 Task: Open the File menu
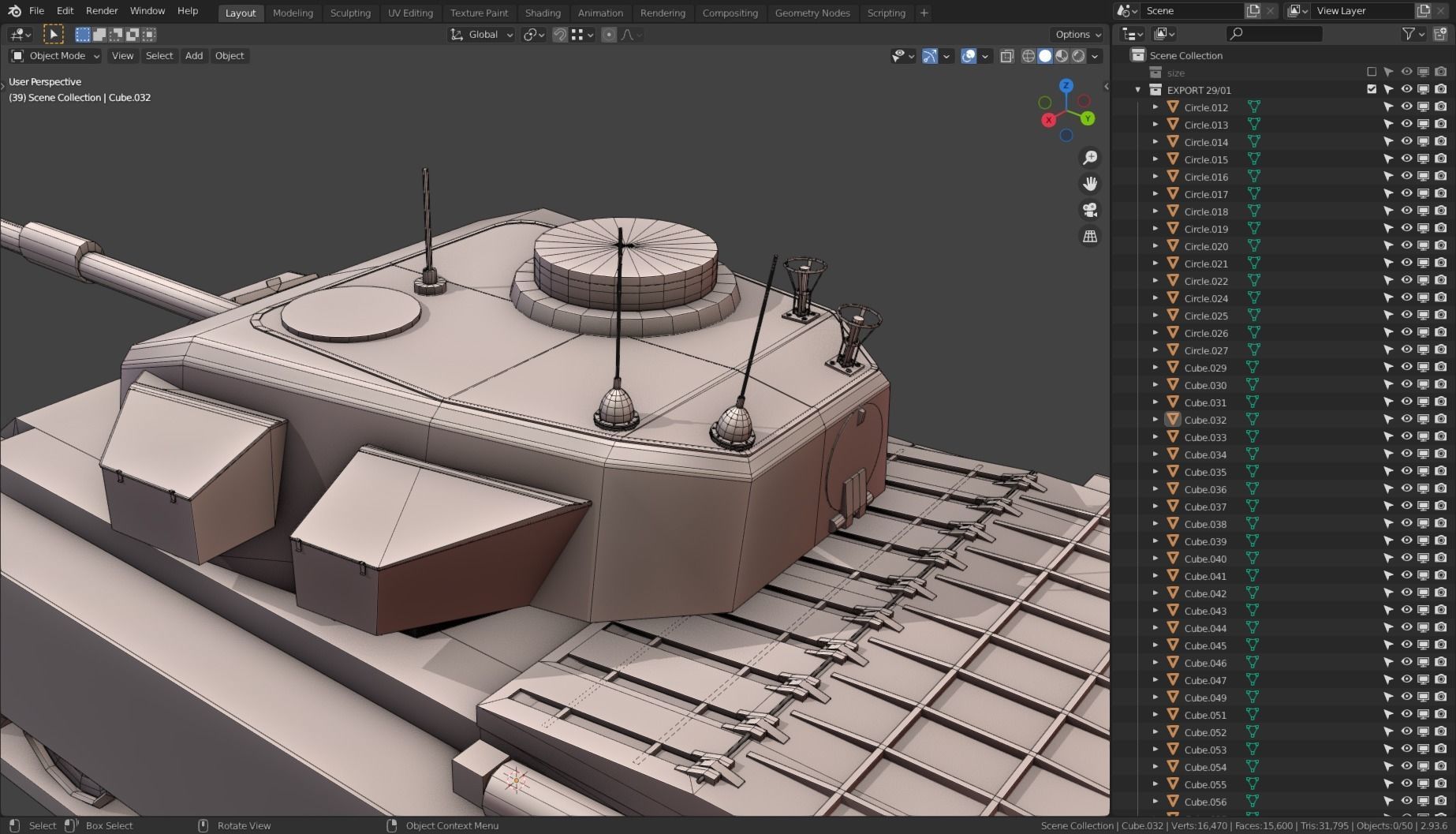(36, 11)
